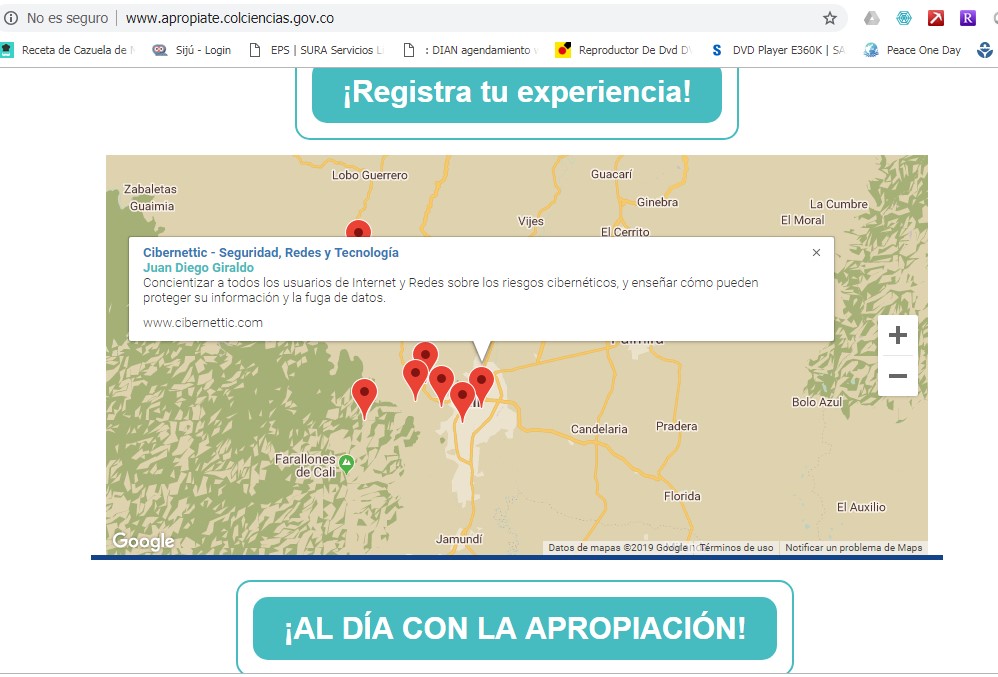Open the teal hexagon extension icon
Image resolution: width=998 pixels, height=677 pixels.
pos(904,18)
